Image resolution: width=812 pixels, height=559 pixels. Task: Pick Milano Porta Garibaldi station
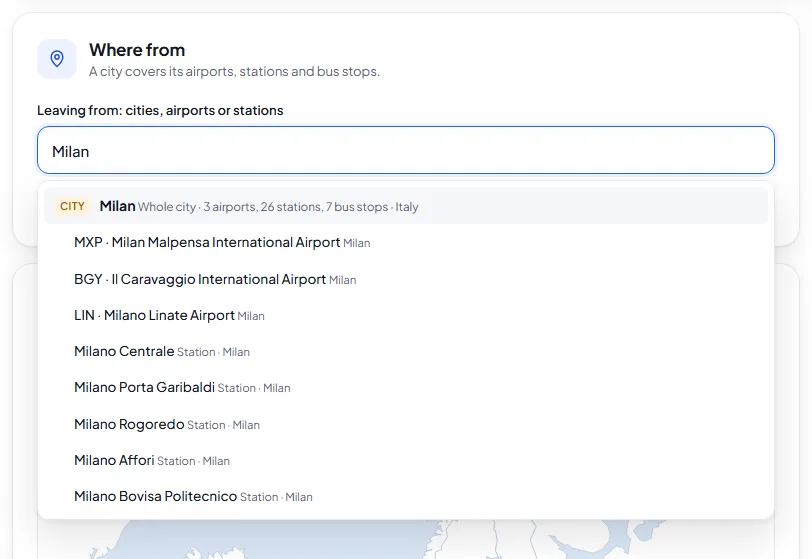click(405, 388)
